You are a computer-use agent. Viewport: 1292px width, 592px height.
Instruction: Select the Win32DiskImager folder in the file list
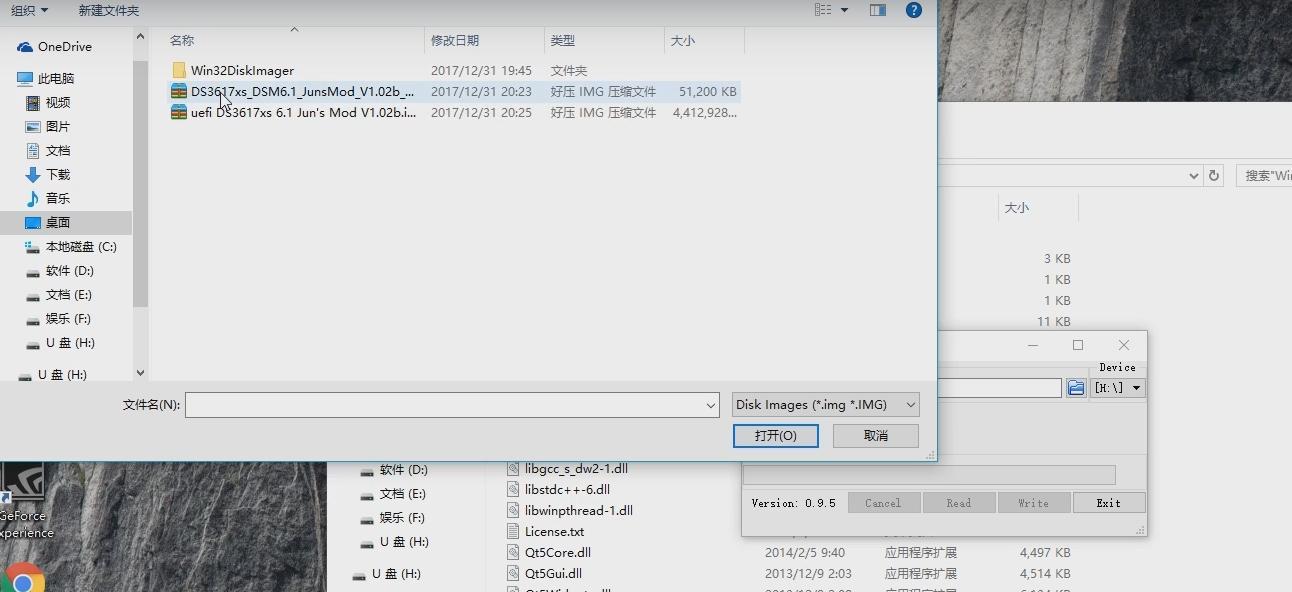[242, 70]
